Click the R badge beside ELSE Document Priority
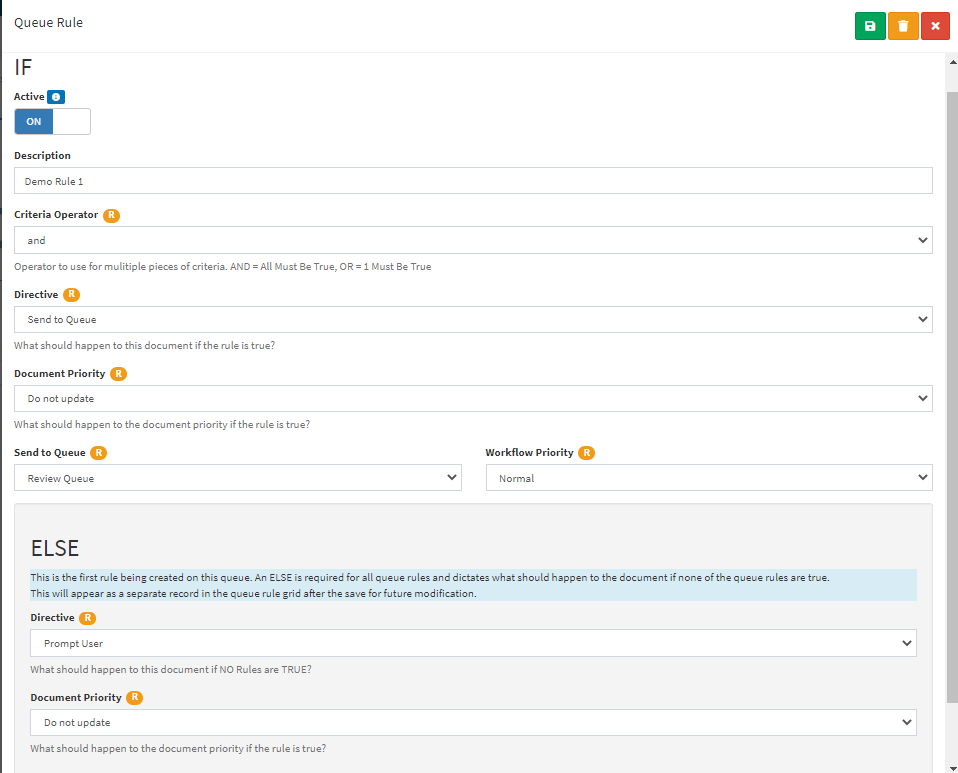 (135, 697)
